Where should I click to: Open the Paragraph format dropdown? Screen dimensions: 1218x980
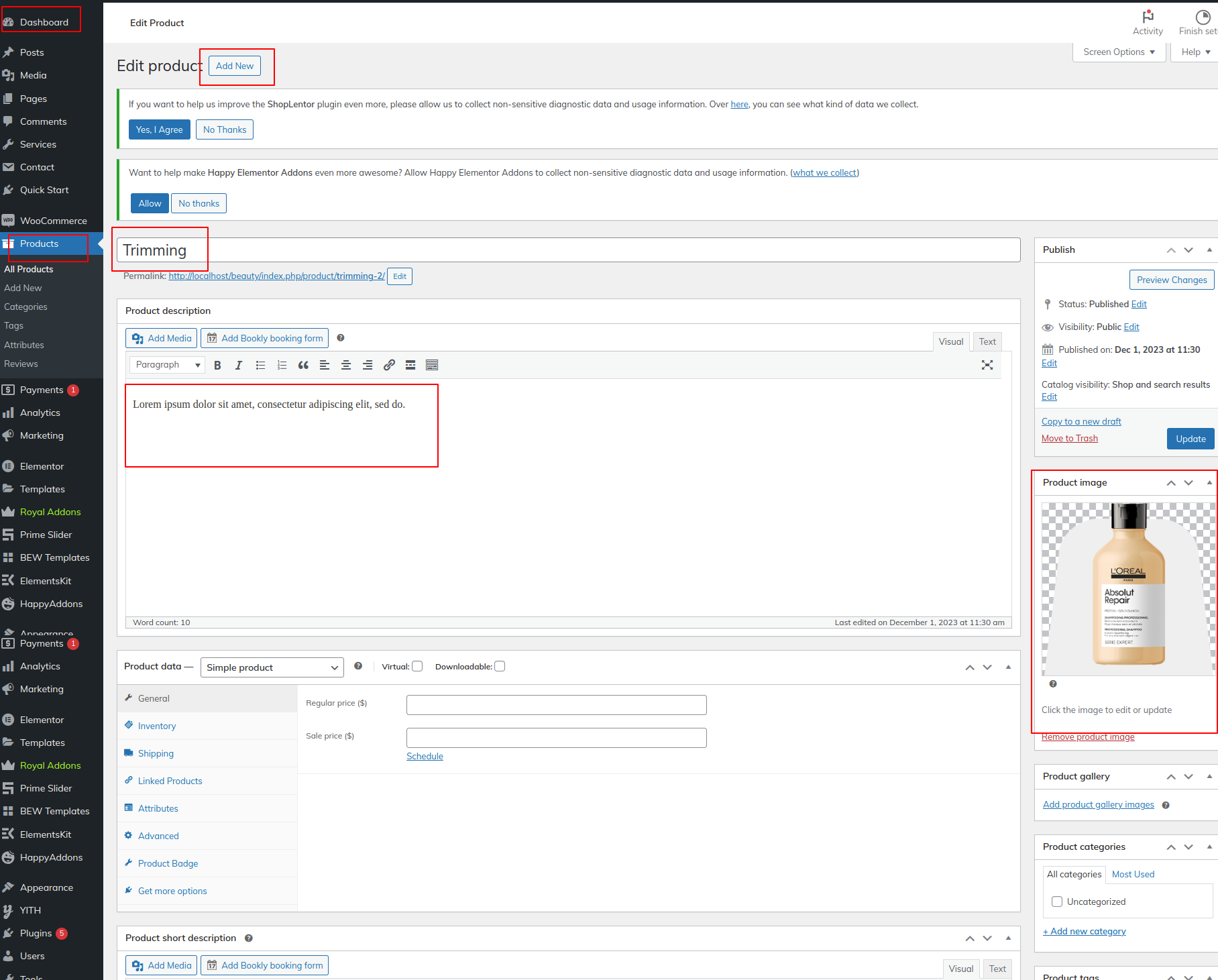coord(167,365)
